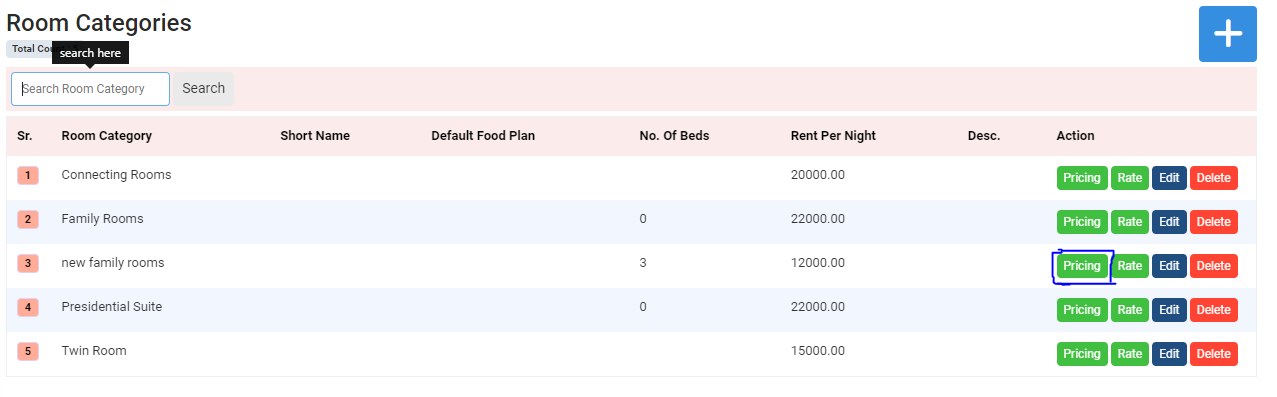This screenshot has width=1277, height=397.
Task: Open Rate for Presidential Suite
Action: [x=1130, y=310]
